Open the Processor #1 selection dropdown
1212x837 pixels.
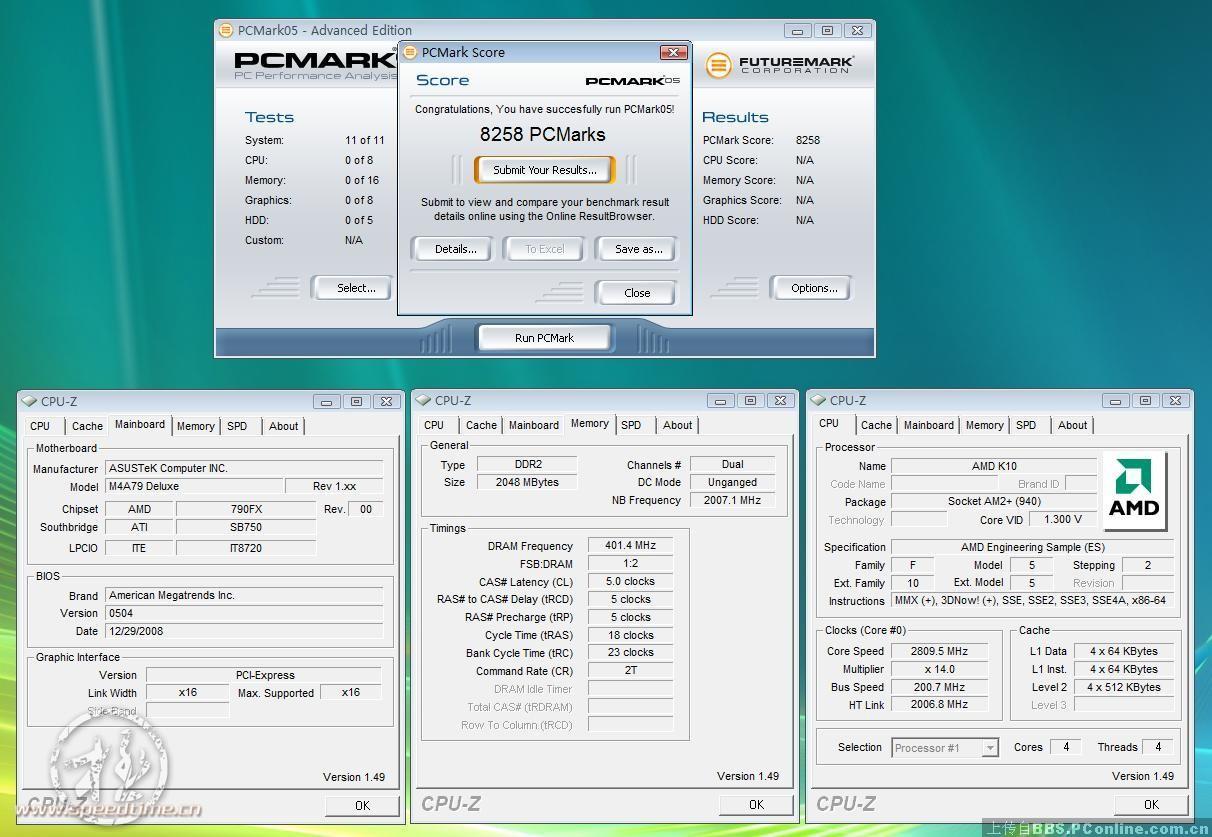989,748
